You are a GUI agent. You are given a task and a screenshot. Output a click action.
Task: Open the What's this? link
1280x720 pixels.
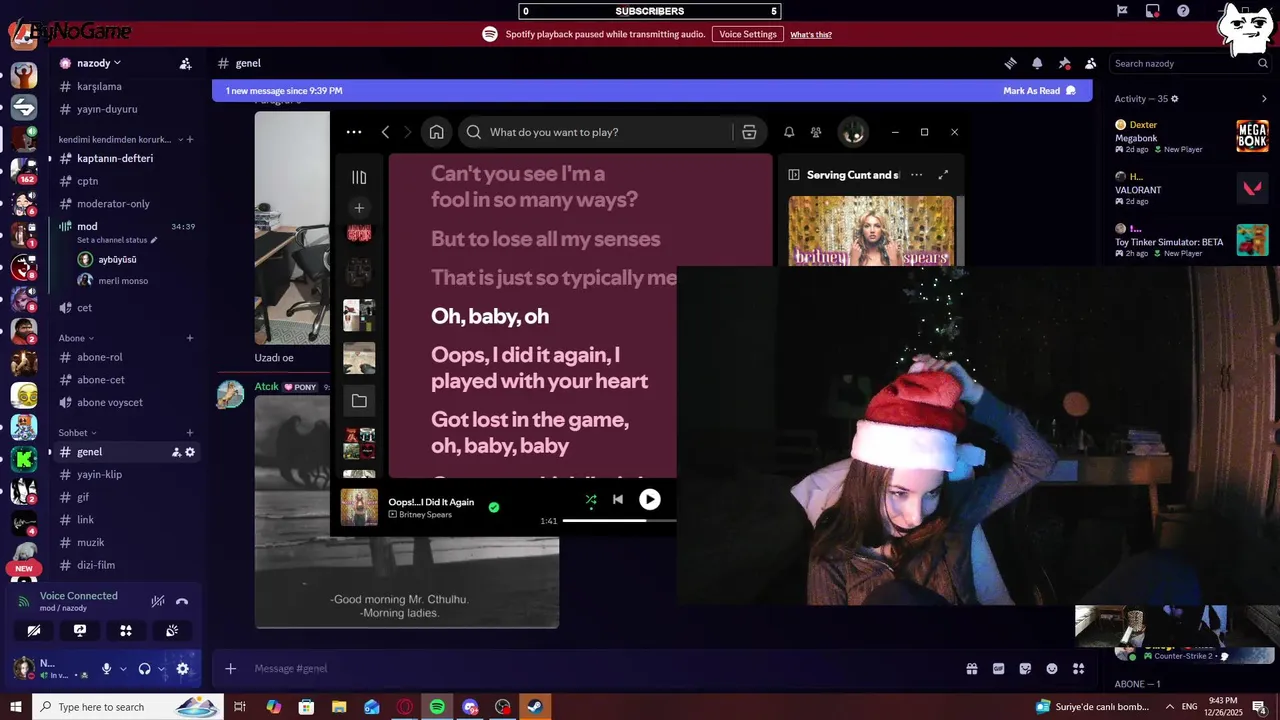click(x=811, y=34)
